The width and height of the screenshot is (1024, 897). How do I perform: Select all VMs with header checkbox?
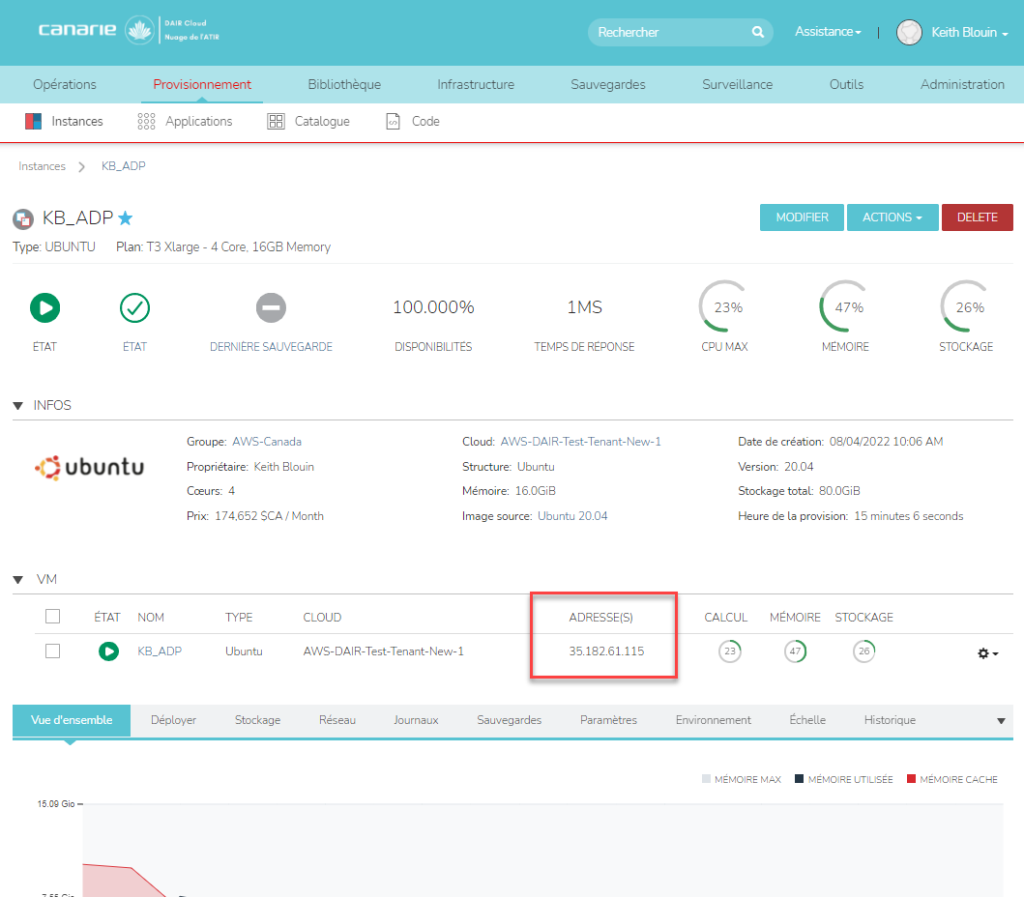pyautogui.click(x=53, y=617)
